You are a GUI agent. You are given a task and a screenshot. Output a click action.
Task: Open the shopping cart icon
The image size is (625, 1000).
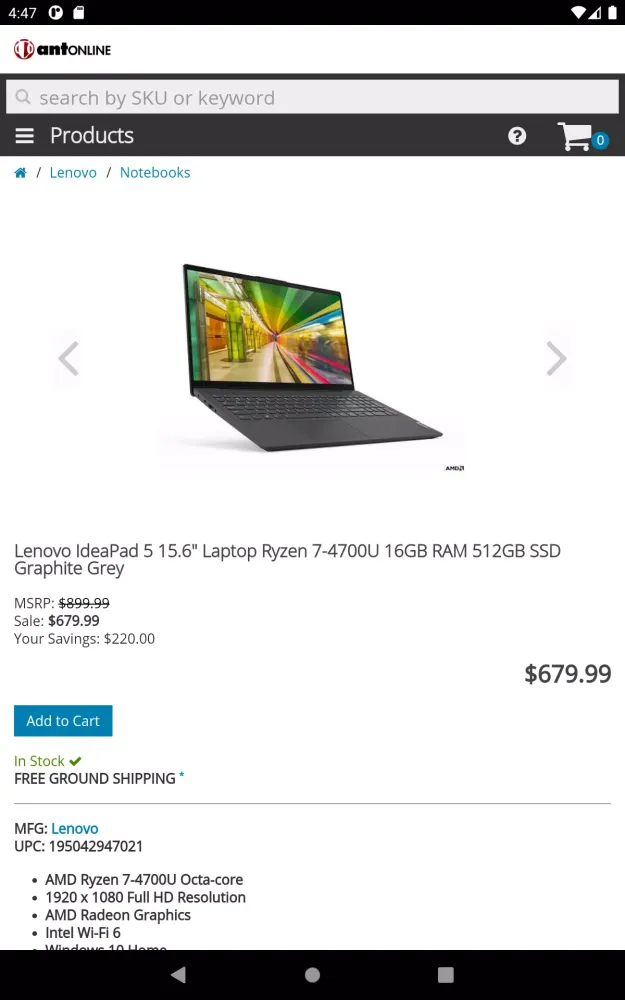[x=575, y=136]
